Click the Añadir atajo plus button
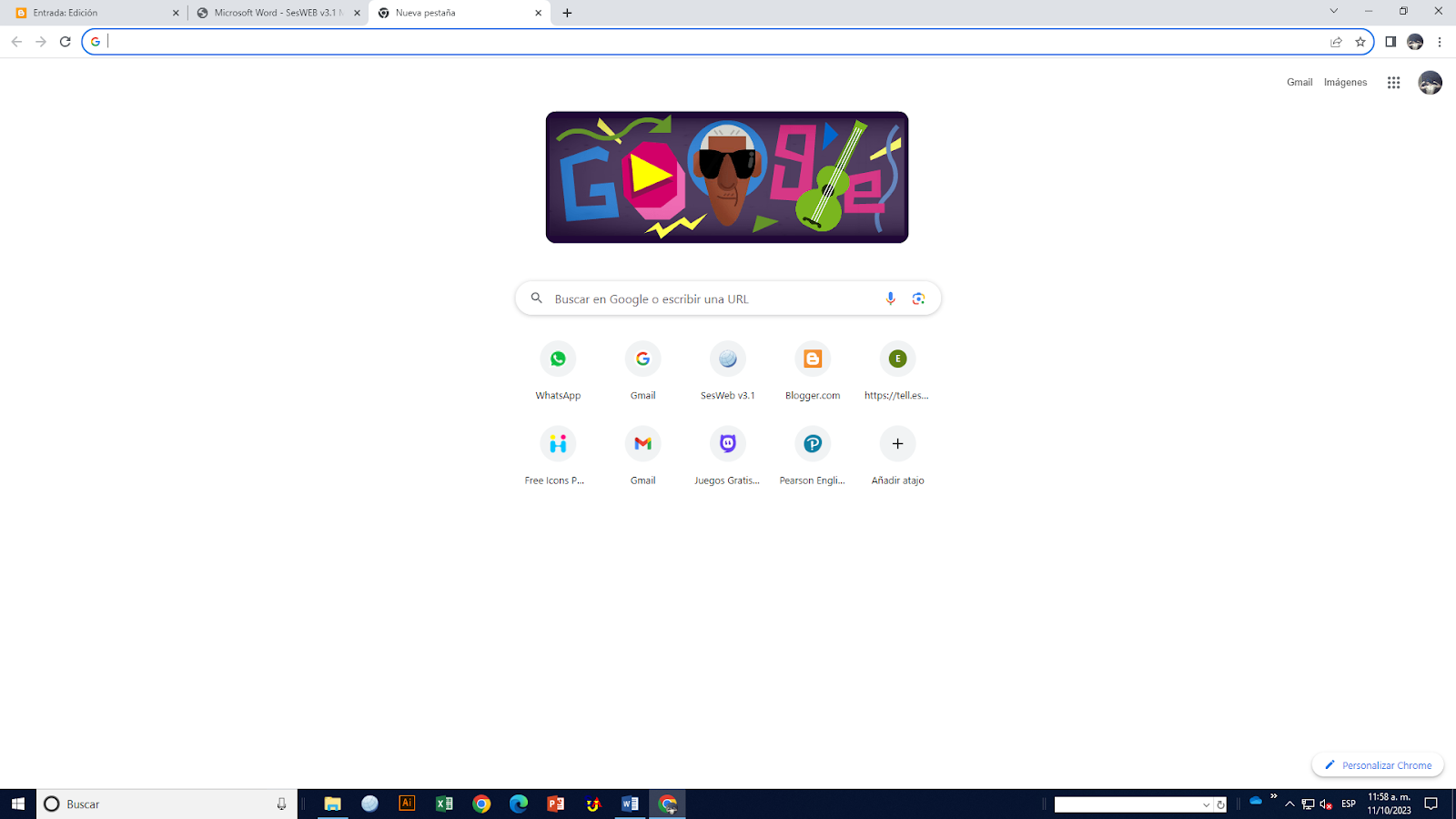The width and height of the screenshot is (1456, 819). [897, 444]
